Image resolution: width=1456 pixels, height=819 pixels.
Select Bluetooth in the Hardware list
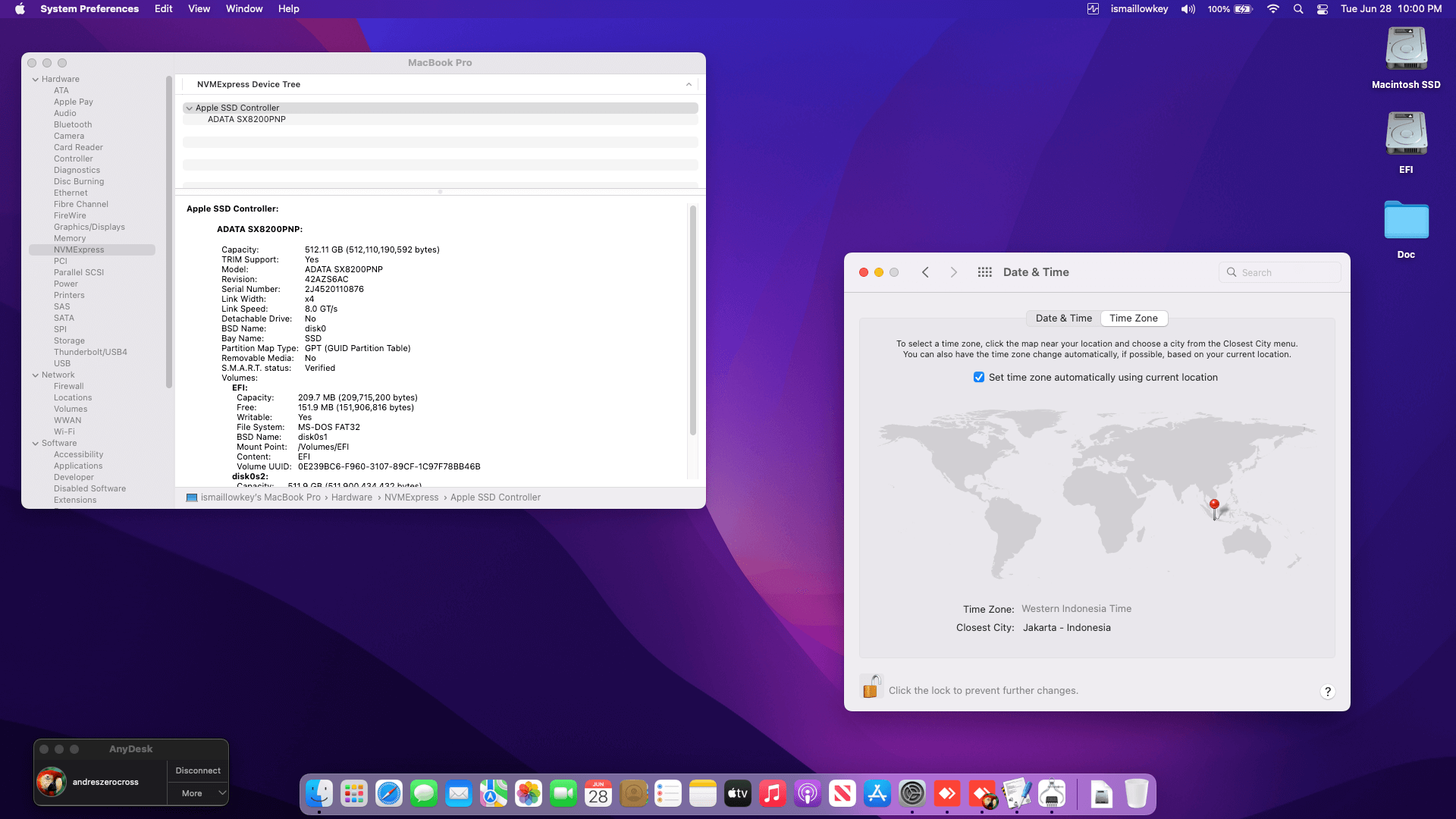coord(73,124)
